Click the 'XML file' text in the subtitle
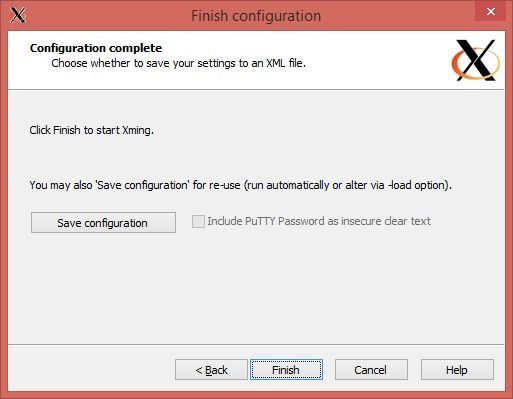Viewport: 513px width, 399px height. (x=286, y=63)
